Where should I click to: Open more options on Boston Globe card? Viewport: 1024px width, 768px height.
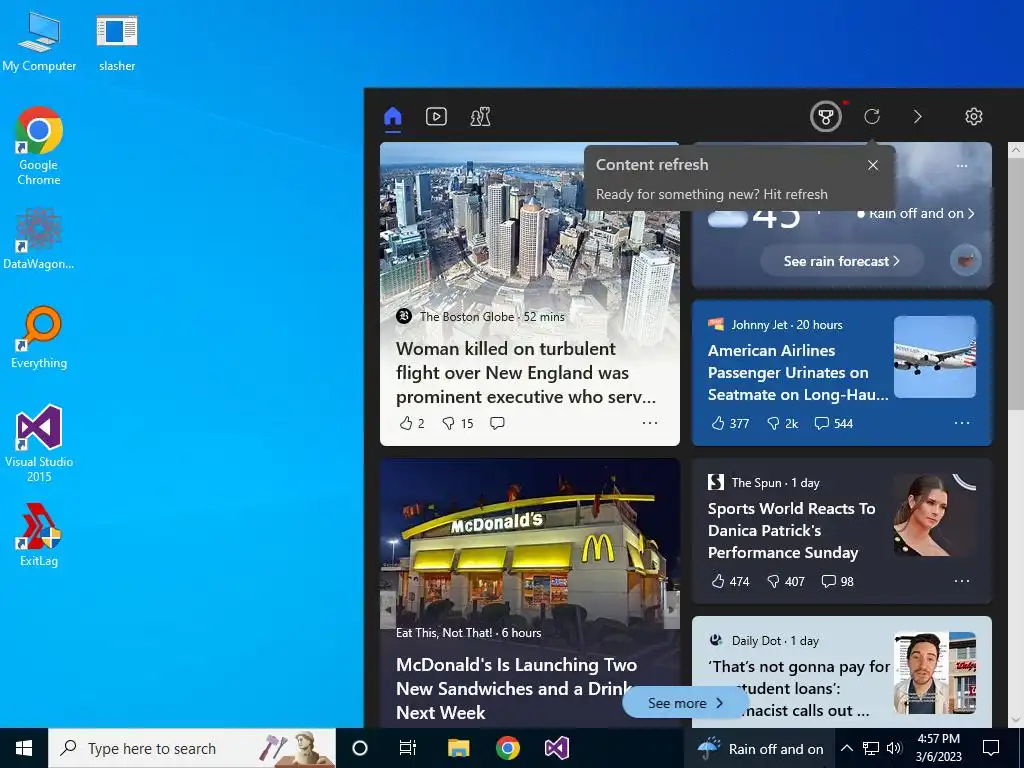pos(649,423)
